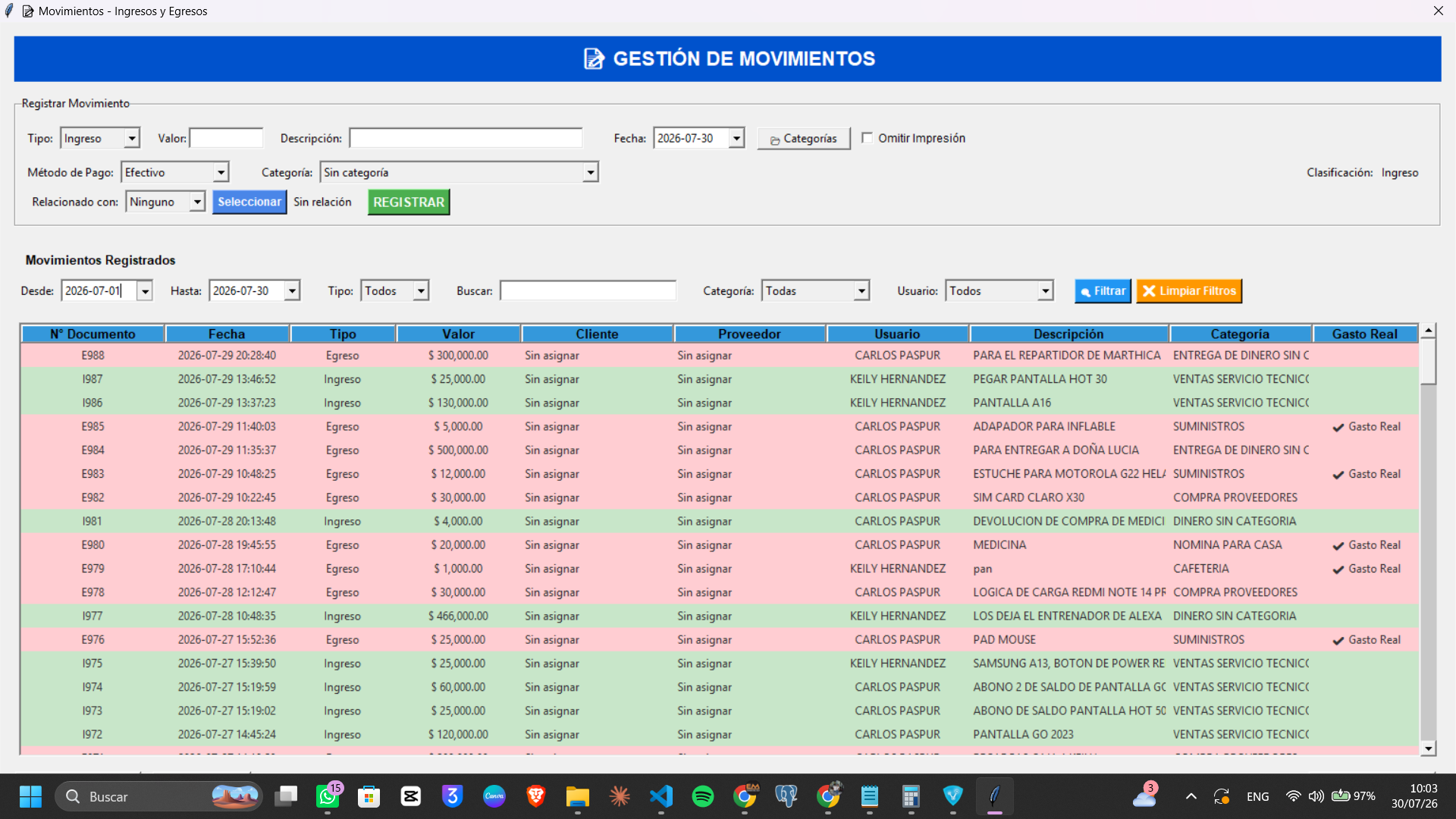1456x819 pixels.
Task: Open the Calculator icon in the taskbar
Action: (911, 796)
